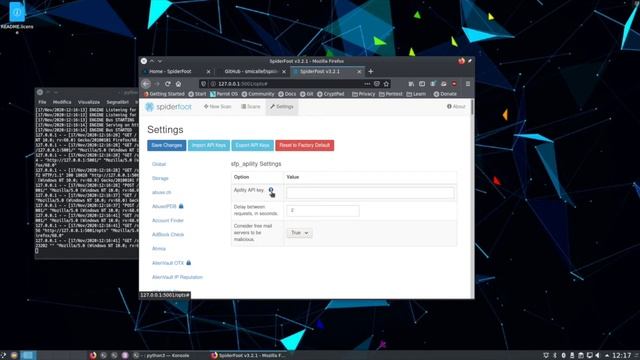Open Getting Started bookmark
Image resolution: width=640 pixels, height=360 pixels.
click(164, 94)
